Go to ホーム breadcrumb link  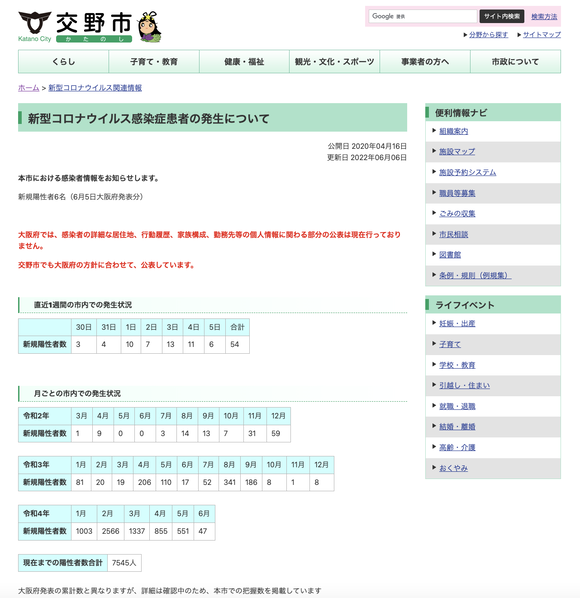coord(29,88)
